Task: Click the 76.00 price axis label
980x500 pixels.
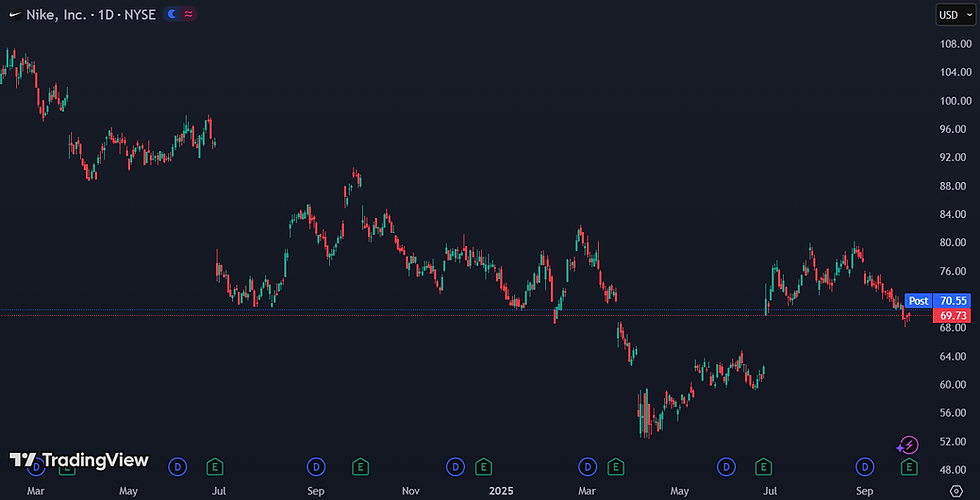Action: click(954, 271)
